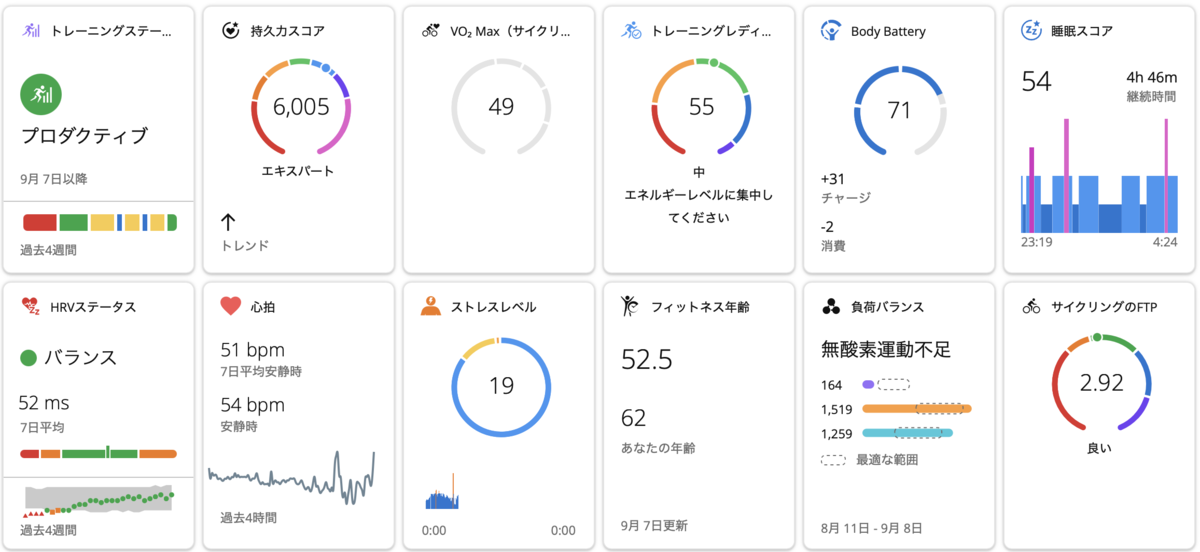Click the orange 1,519 load bar
The height and width of the screenshot is (552, 1200).
(x=917, y=408)
